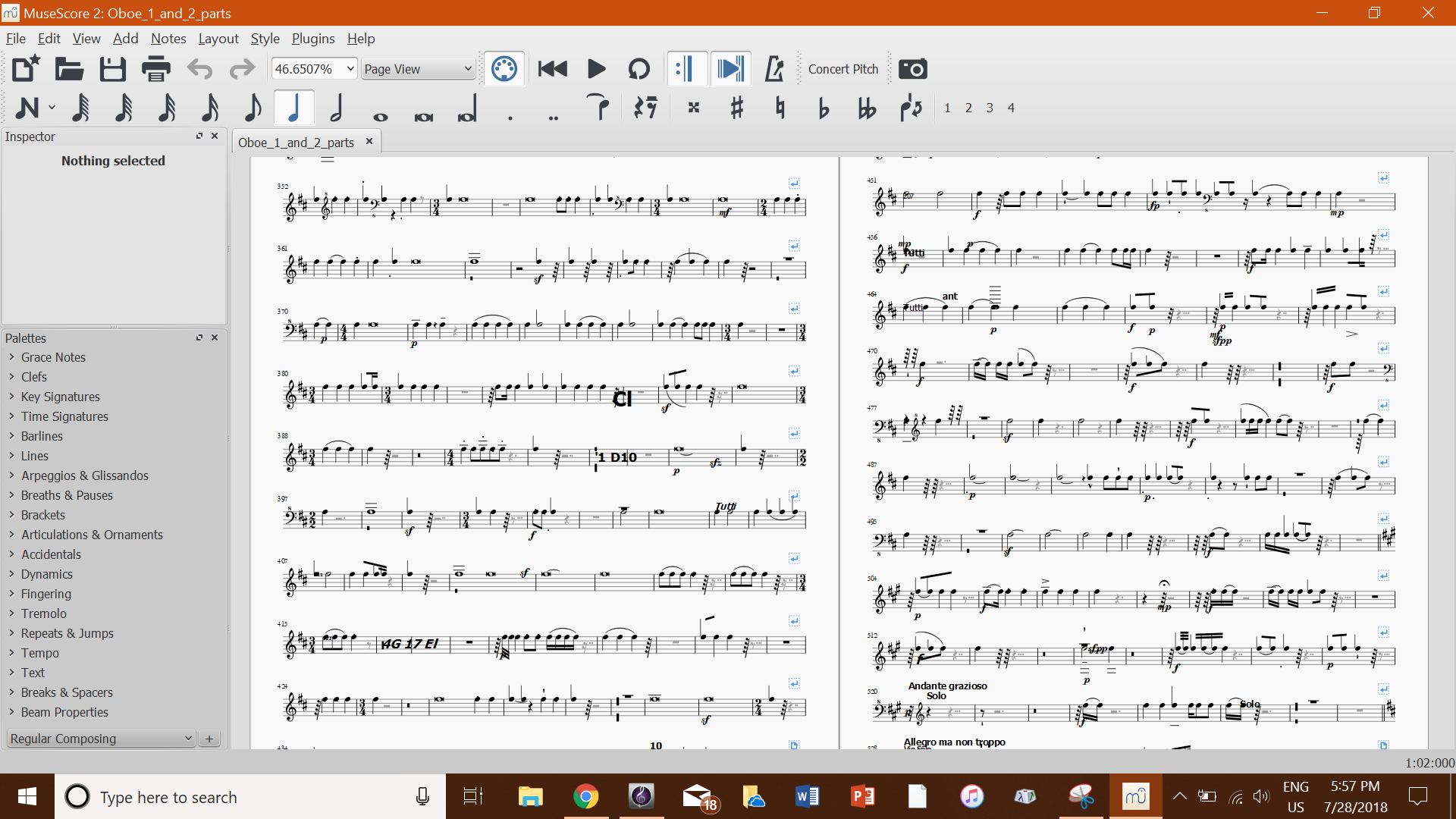Toggle the Concert Pitch button

pyautogui.click(x=844, y=68)
